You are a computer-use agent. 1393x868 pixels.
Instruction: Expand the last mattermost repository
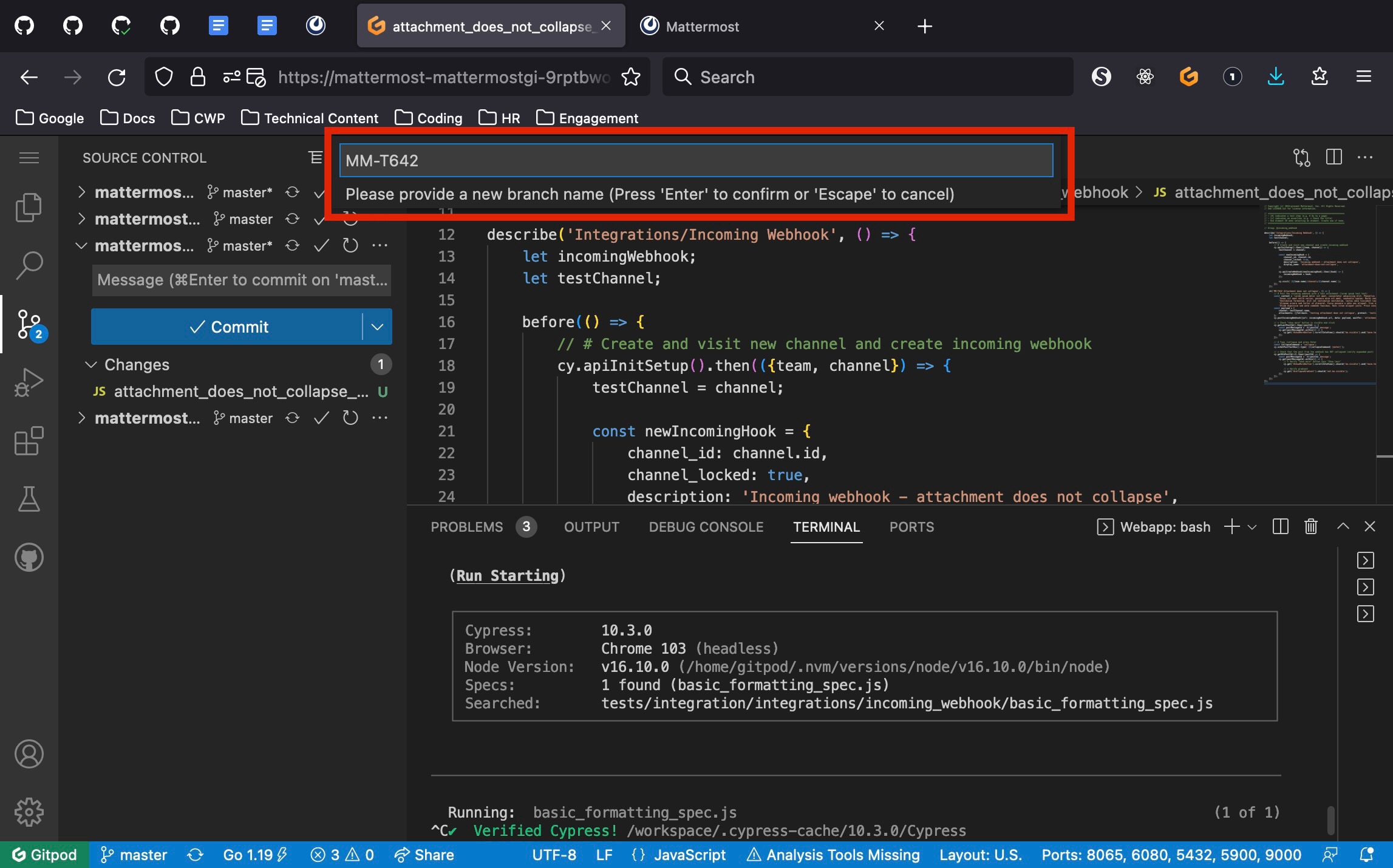[x=81, y=418]
